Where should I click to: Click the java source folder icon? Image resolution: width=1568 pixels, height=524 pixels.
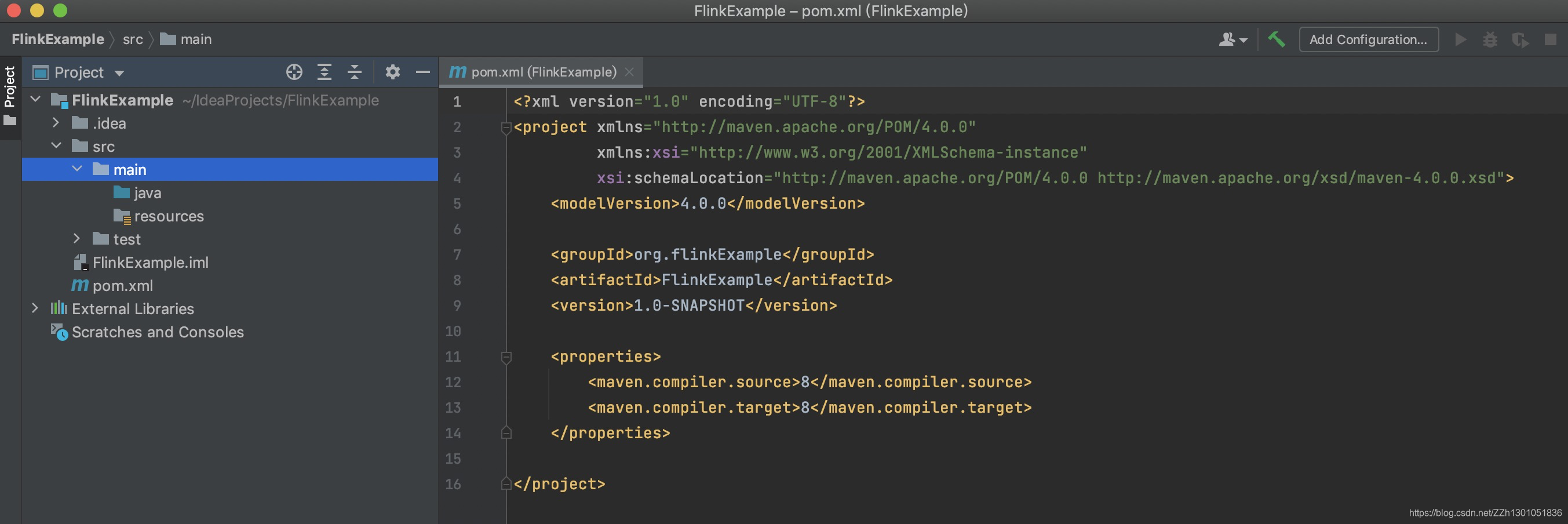(x=122, y=193)
